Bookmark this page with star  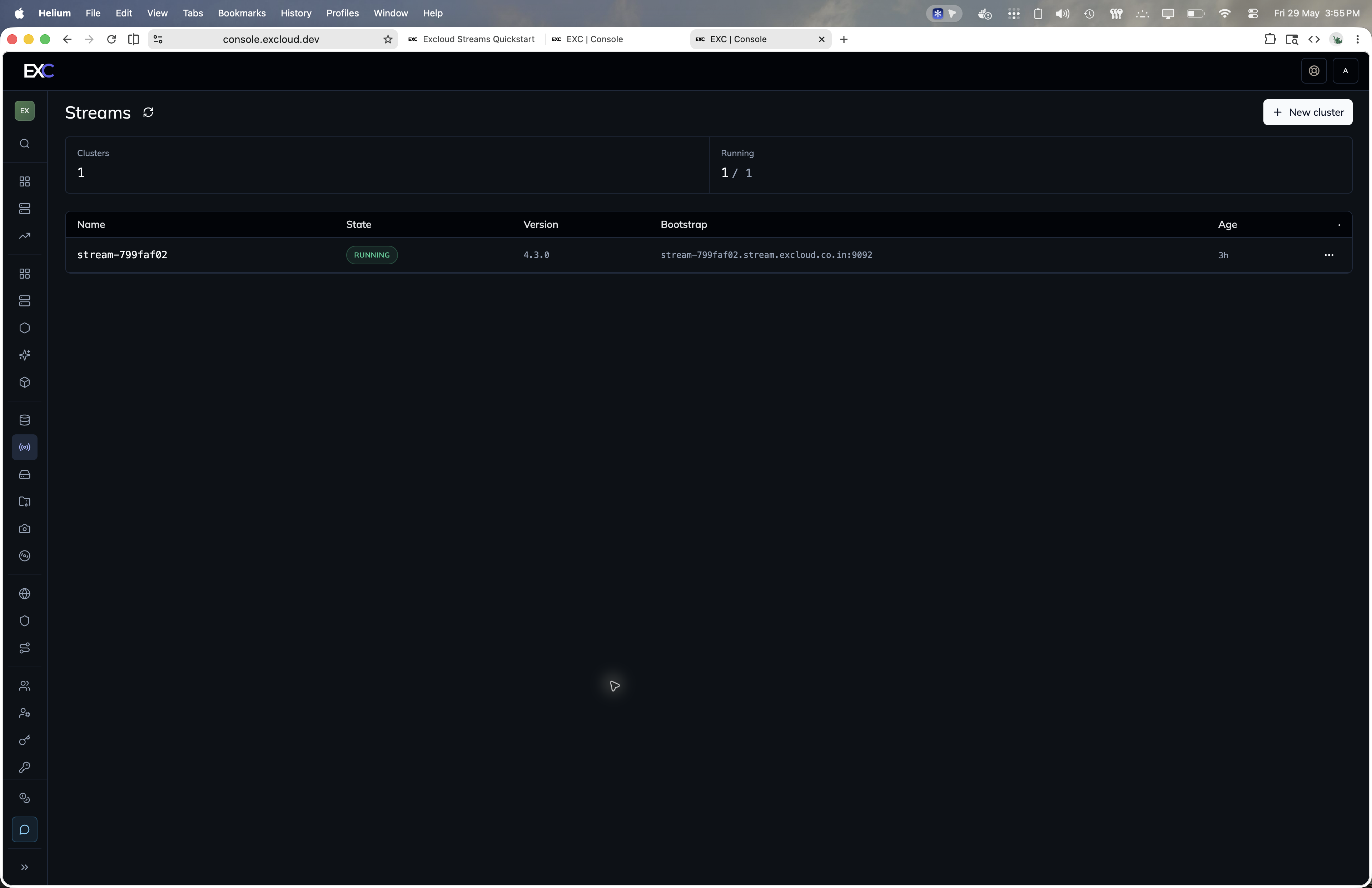(x=388, y=39)
